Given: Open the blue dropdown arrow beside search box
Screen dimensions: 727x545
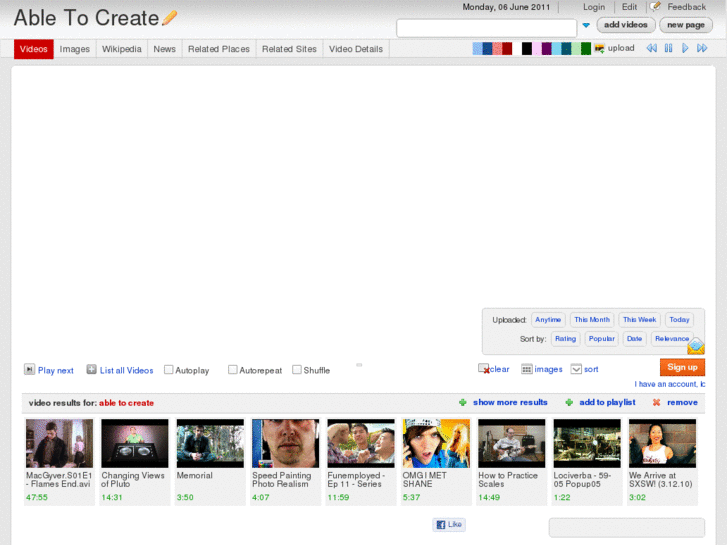Looking at the screenshot, I should tap(586, 26).
